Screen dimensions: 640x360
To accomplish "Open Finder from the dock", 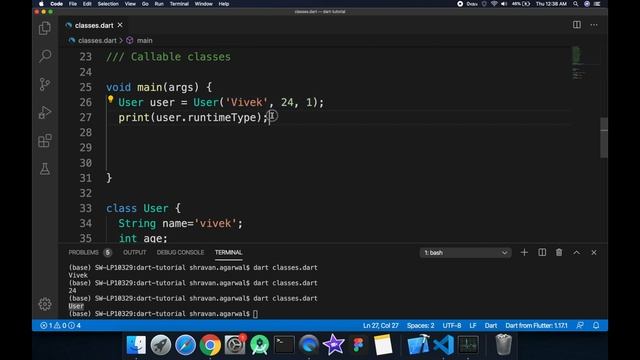I will (x=136, y=345).
